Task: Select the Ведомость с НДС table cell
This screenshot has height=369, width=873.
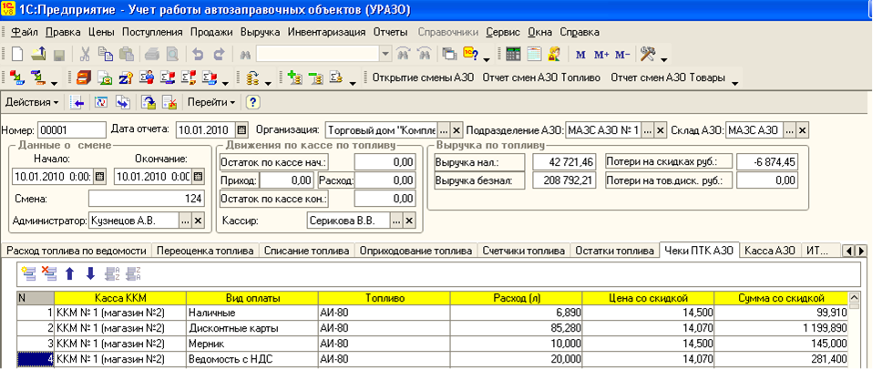Action: point(252,359)
